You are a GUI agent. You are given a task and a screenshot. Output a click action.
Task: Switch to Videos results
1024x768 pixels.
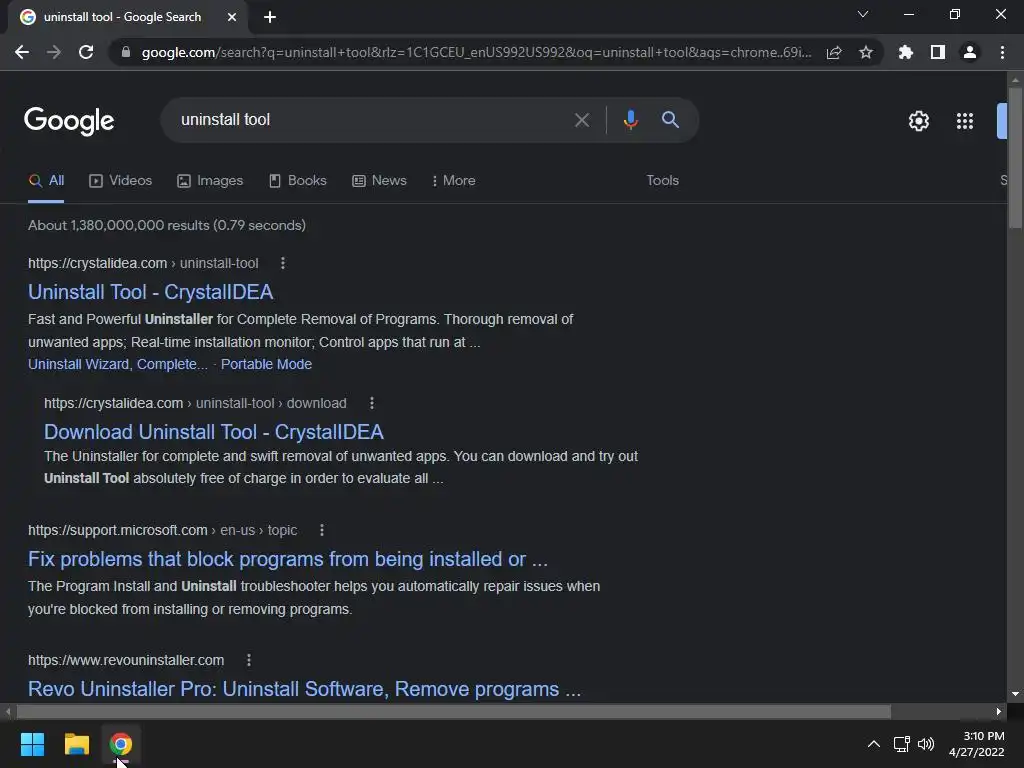coord(121,181)
